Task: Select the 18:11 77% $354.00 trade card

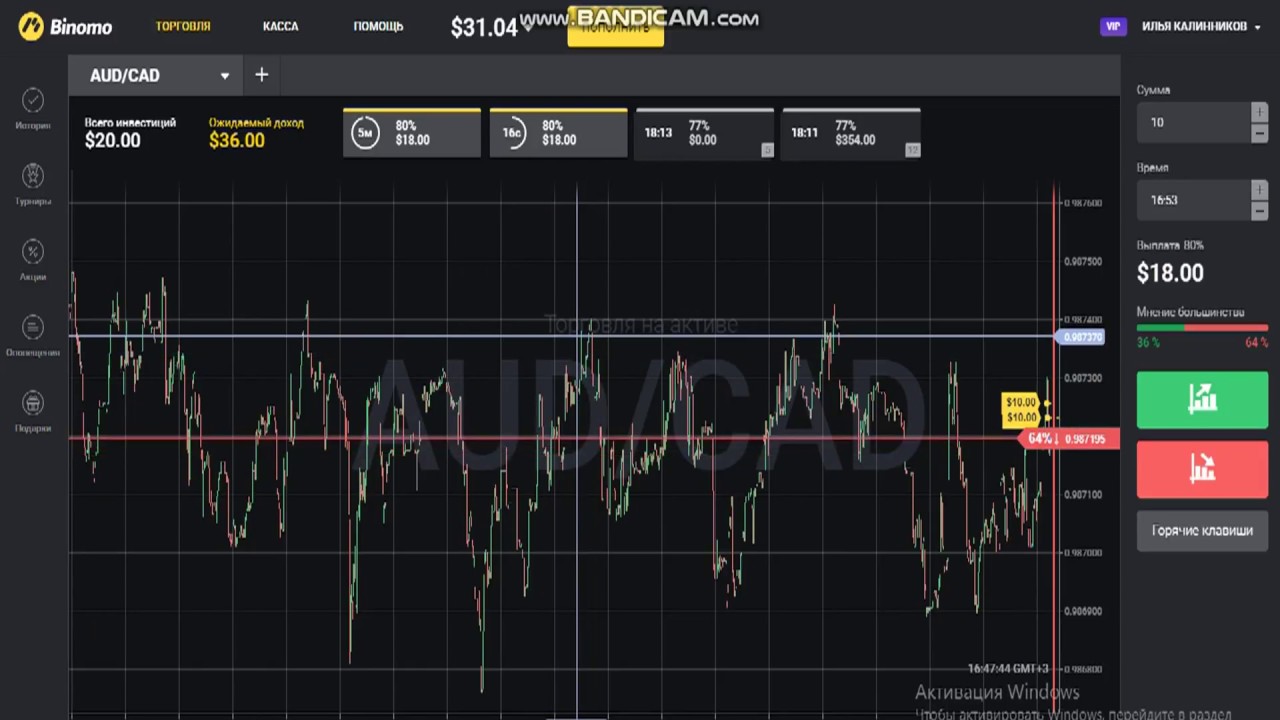Action: 851,133
